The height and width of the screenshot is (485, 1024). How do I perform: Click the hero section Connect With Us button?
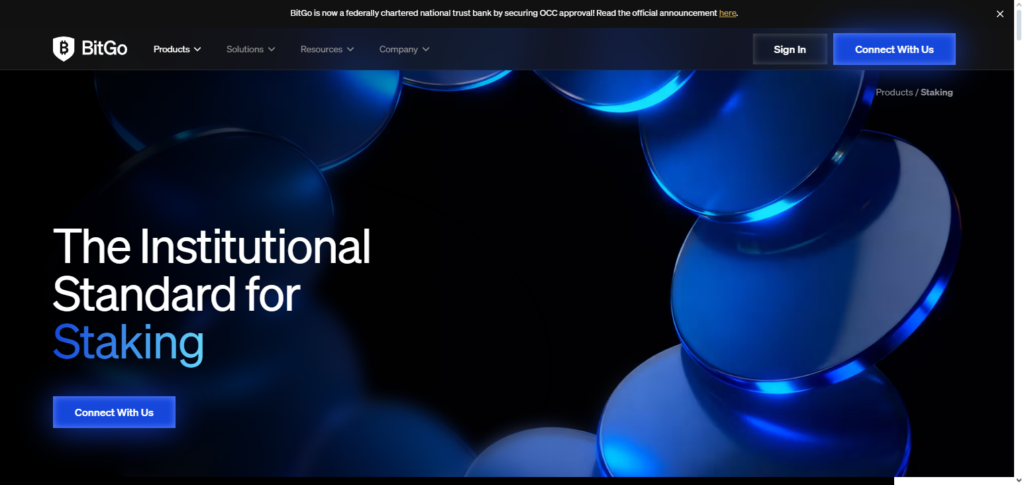coord(114,412)
